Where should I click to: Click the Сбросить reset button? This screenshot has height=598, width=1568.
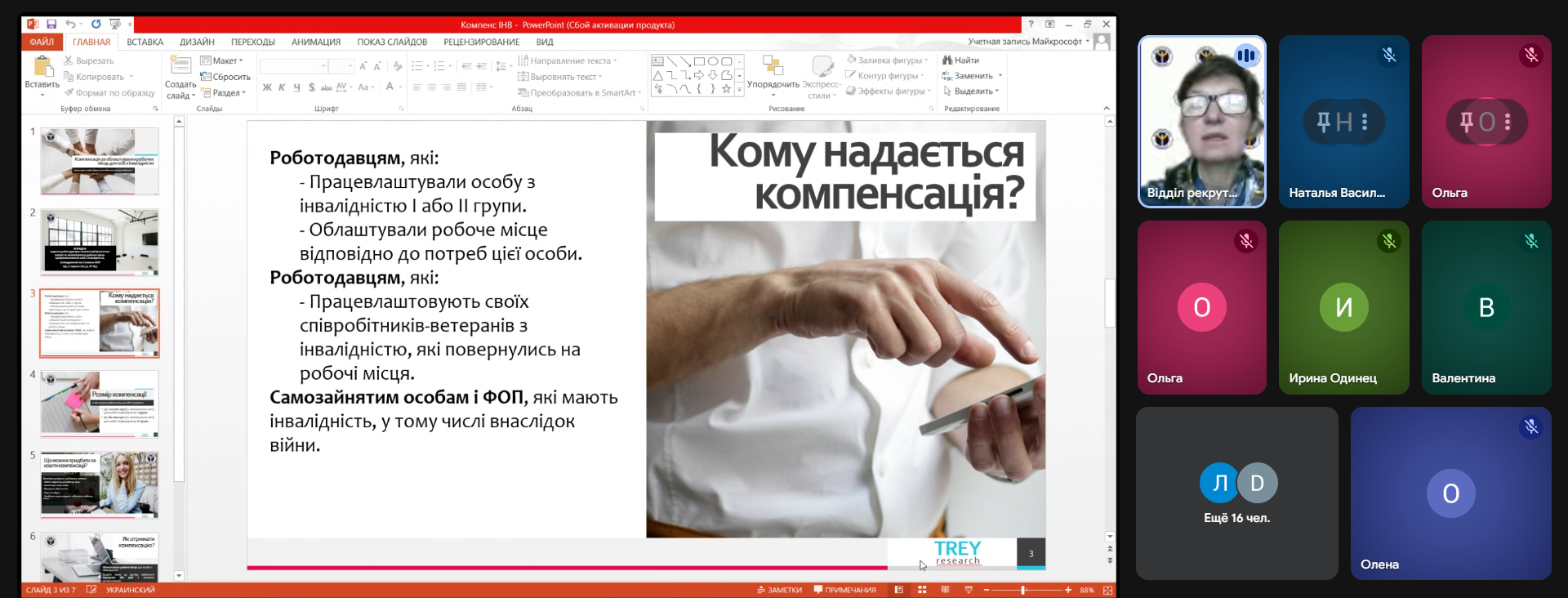tap(226, 77)
